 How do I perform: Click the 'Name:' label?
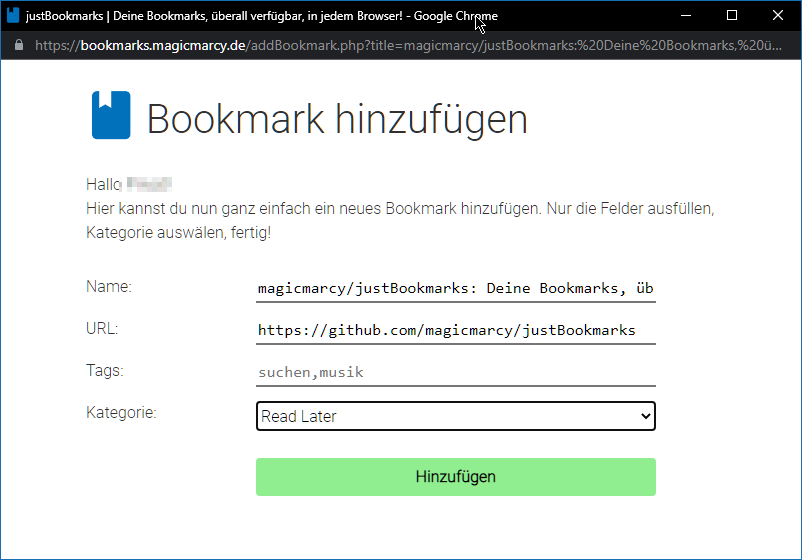coord(109,286)
